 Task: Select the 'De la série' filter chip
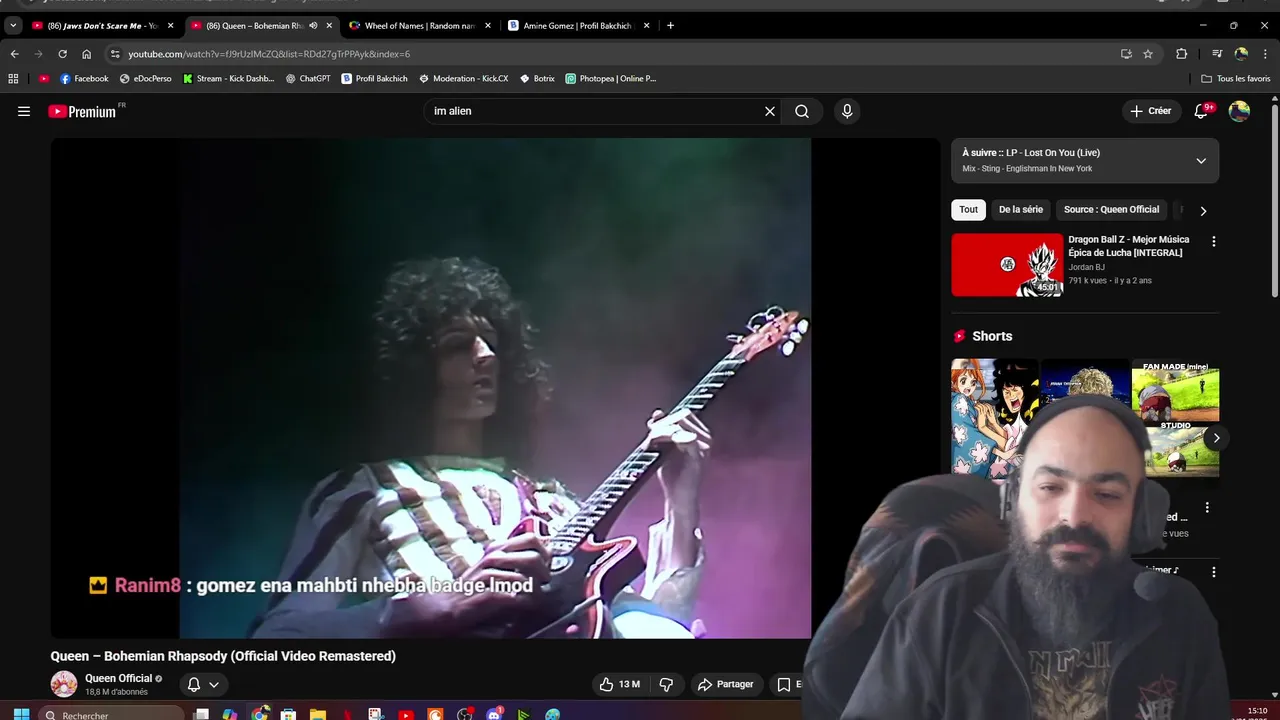tap(1020, 209)
